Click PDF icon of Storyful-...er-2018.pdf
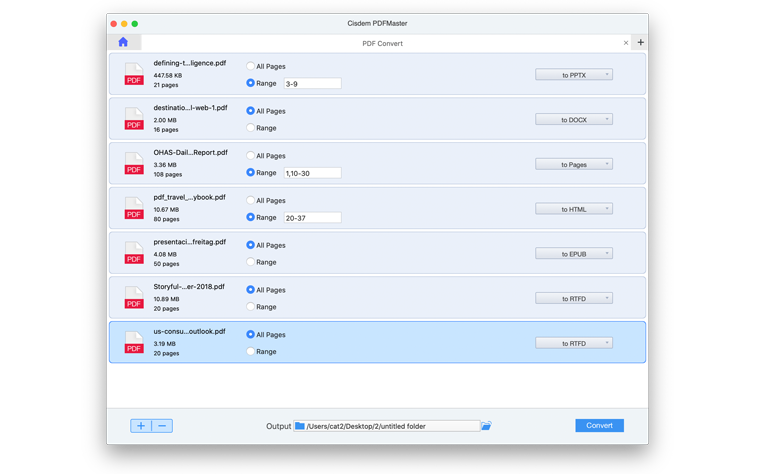 tap(134, 298)
